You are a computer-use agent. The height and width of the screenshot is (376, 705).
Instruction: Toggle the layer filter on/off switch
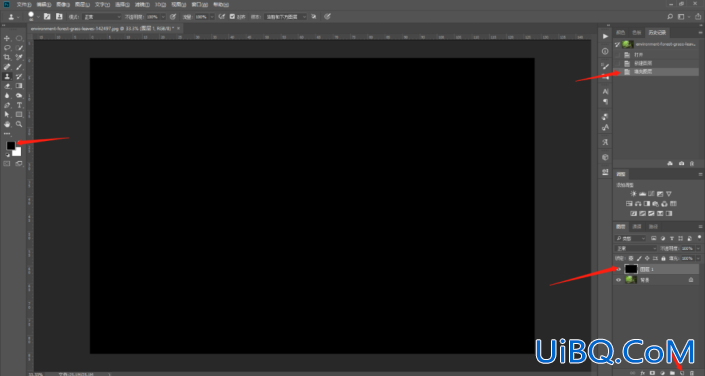(699, 237)
